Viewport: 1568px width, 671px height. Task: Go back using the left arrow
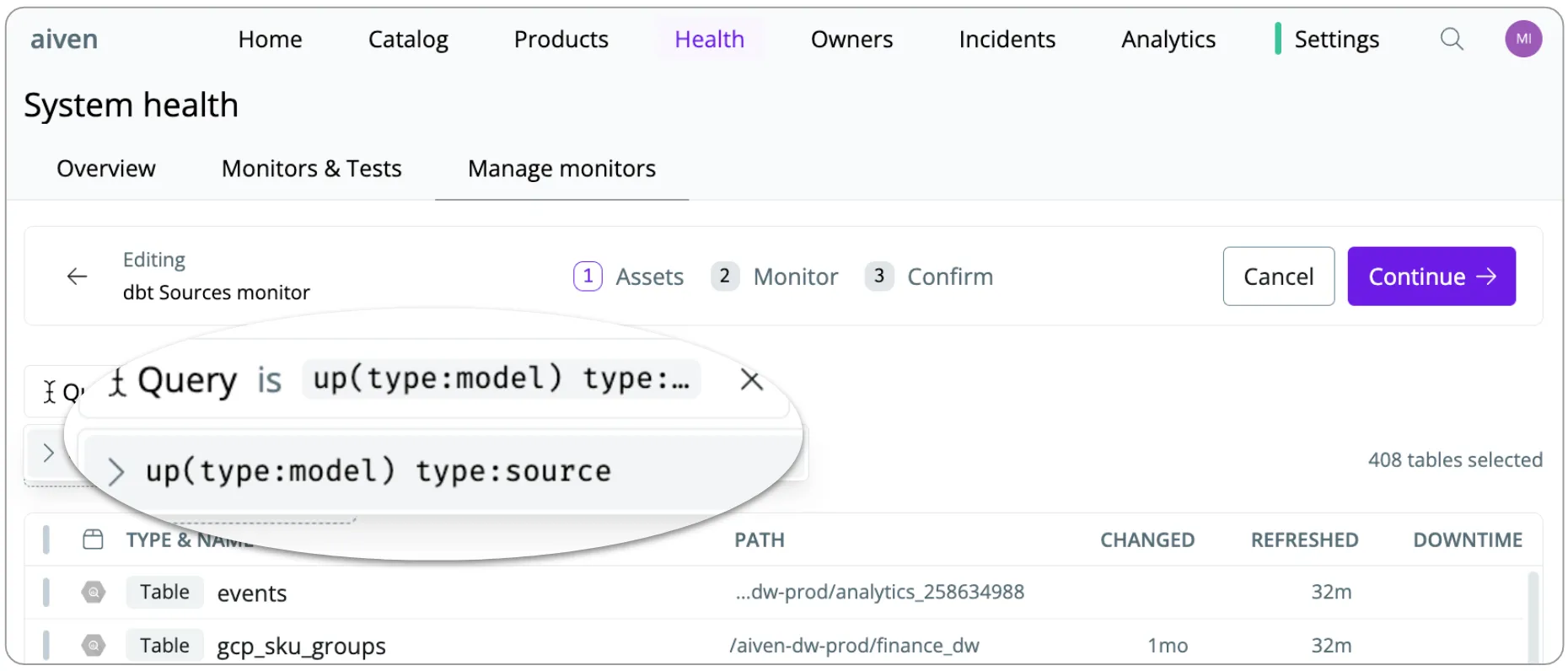coord(77,276)
